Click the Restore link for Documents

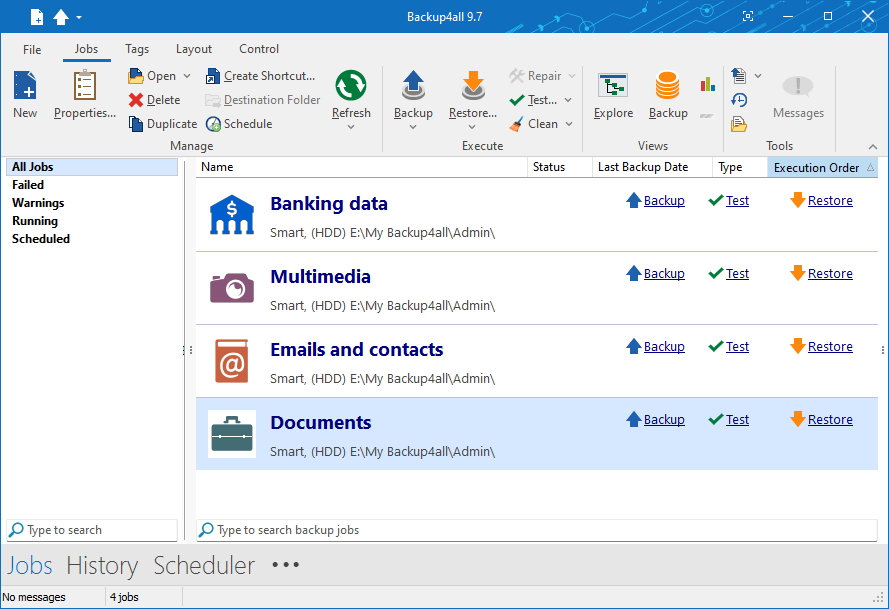tap(830, 420)
